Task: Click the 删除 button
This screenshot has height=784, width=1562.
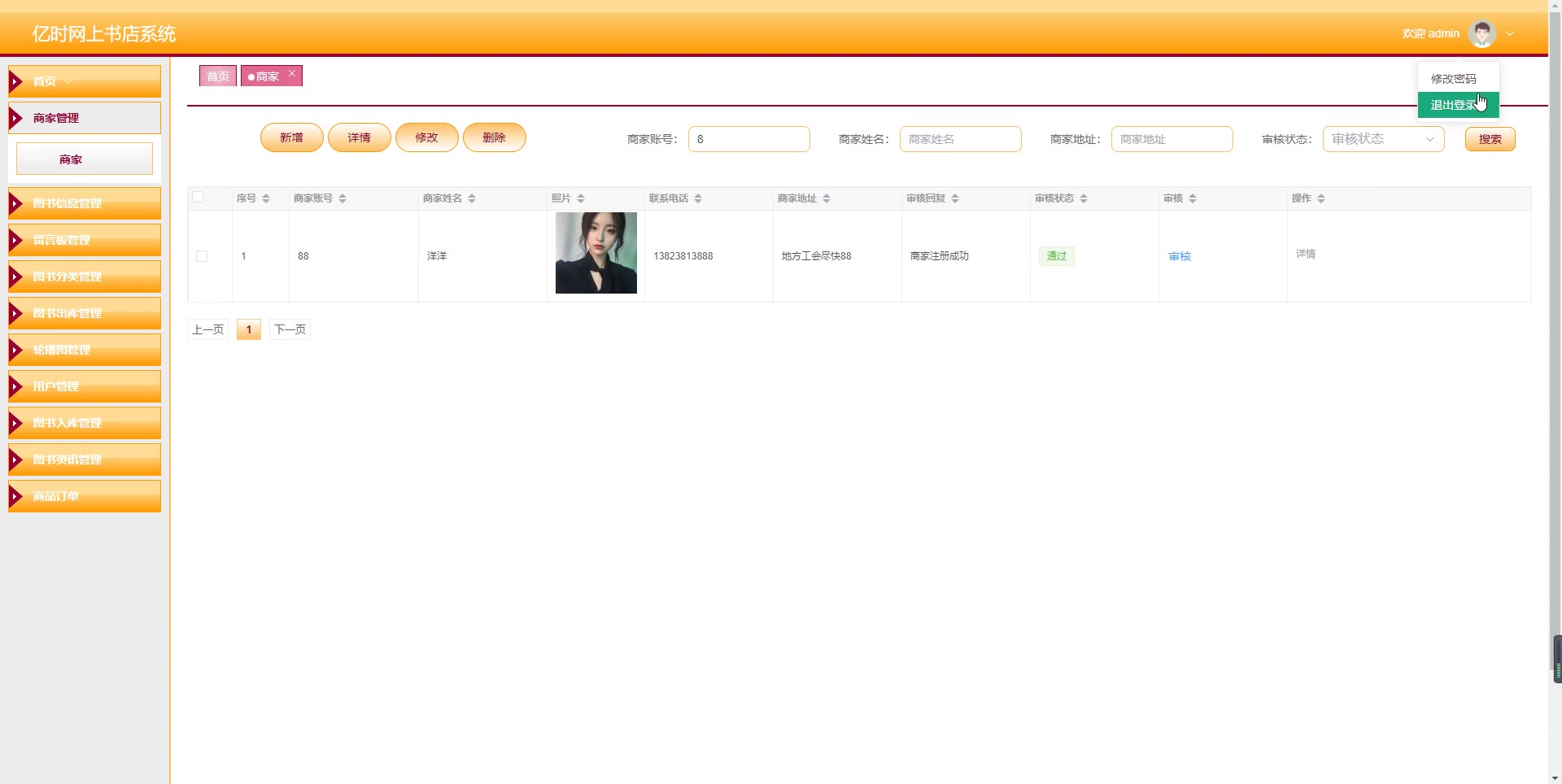Action: pyautogui.click(x=494, y=137)
